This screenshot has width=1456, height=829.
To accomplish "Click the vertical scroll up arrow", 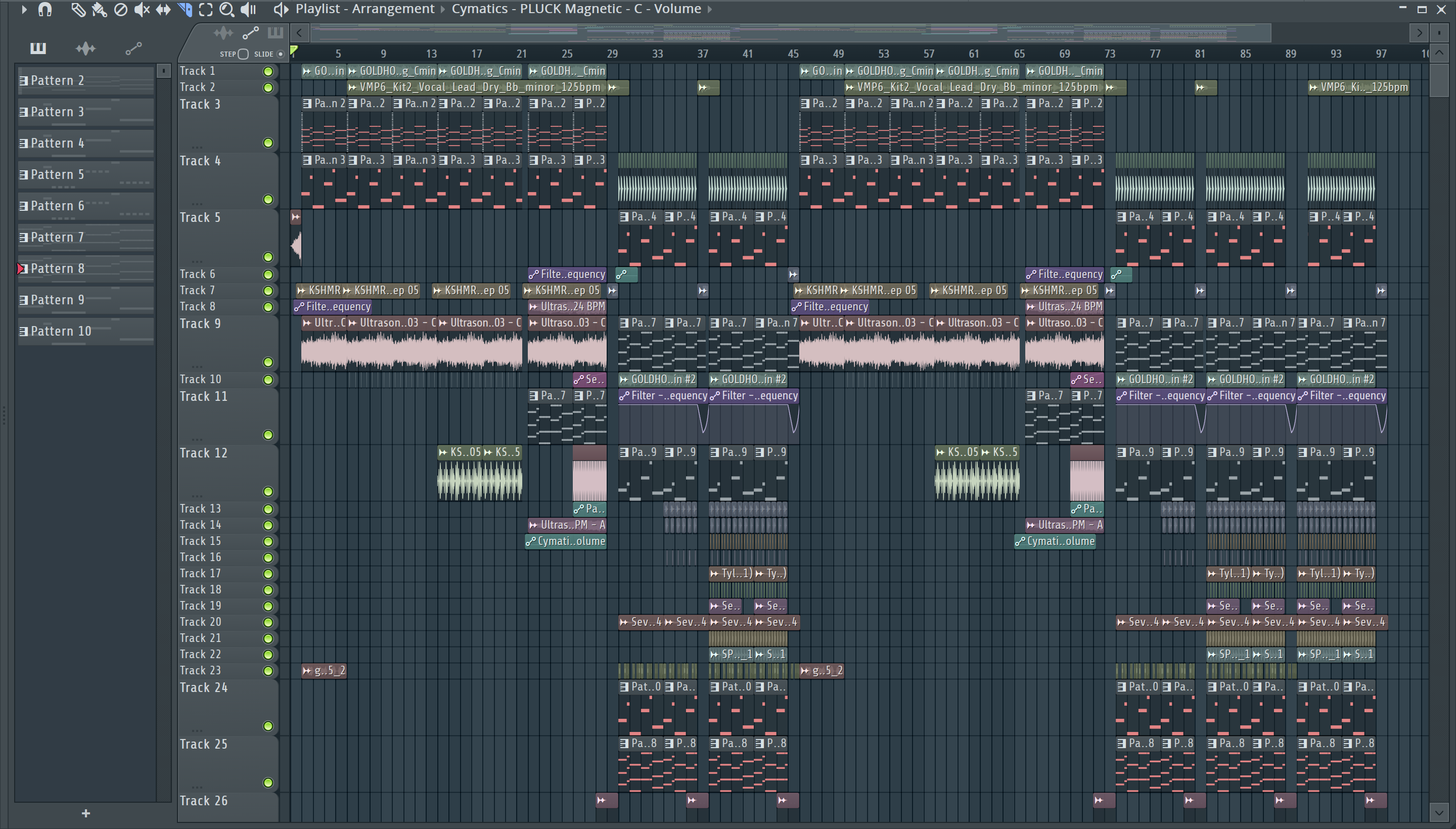I will (x=1439, y=53).
